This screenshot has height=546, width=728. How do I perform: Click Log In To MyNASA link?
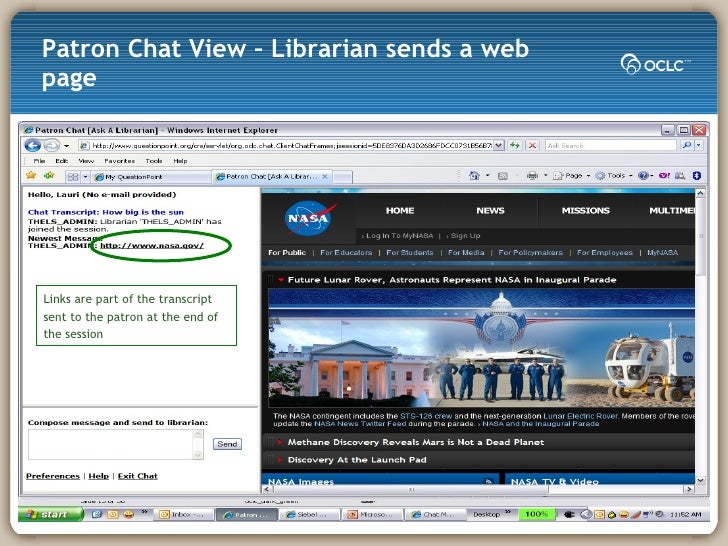[399, 236]
